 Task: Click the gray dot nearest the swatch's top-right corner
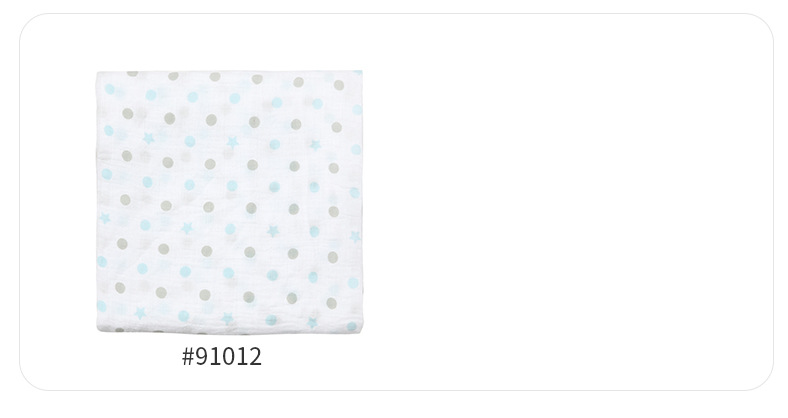(x=339, y=85)
